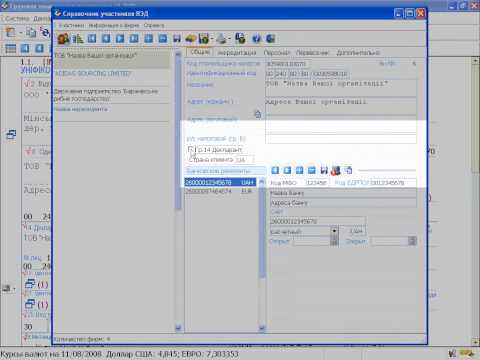Screen dimensions: 480x360
Task: Open the Участники menu
Action: pyautogui.click(x=72, y=25)
